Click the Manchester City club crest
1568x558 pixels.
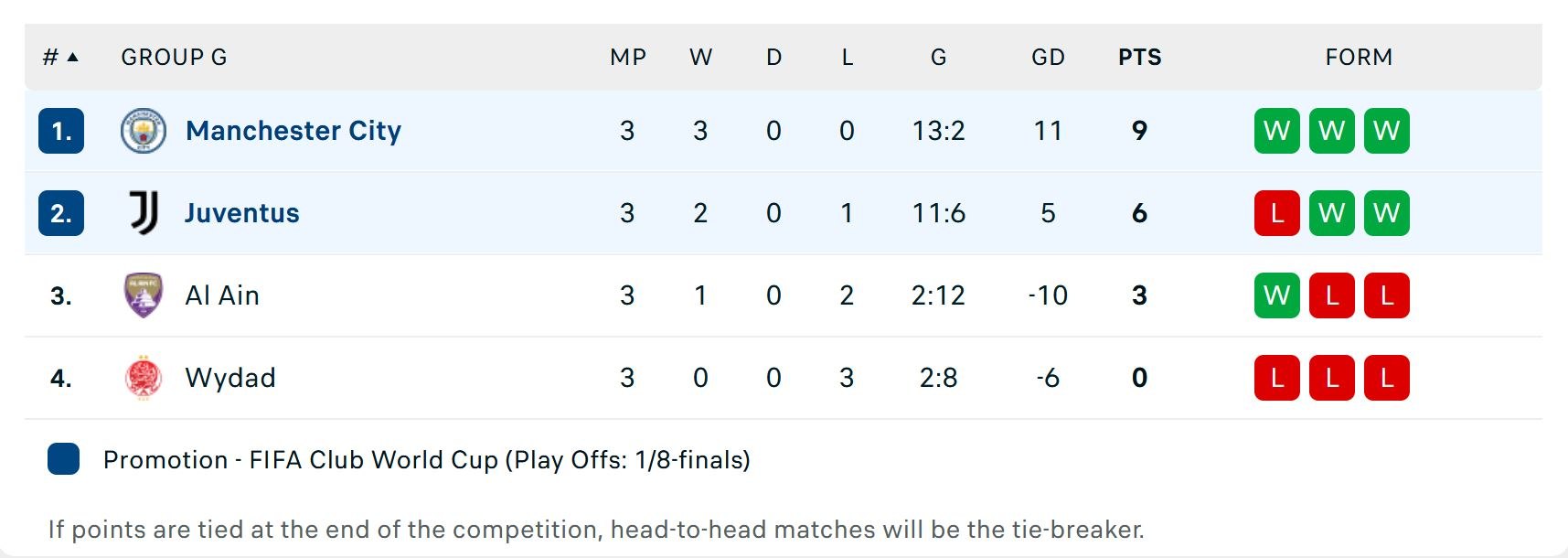144,131
